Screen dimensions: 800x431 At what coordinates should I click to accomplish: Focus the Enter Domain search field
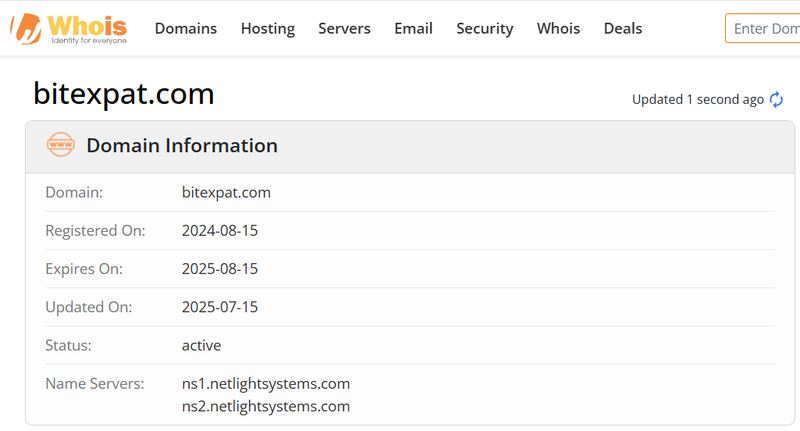click(x=763, y=29)
